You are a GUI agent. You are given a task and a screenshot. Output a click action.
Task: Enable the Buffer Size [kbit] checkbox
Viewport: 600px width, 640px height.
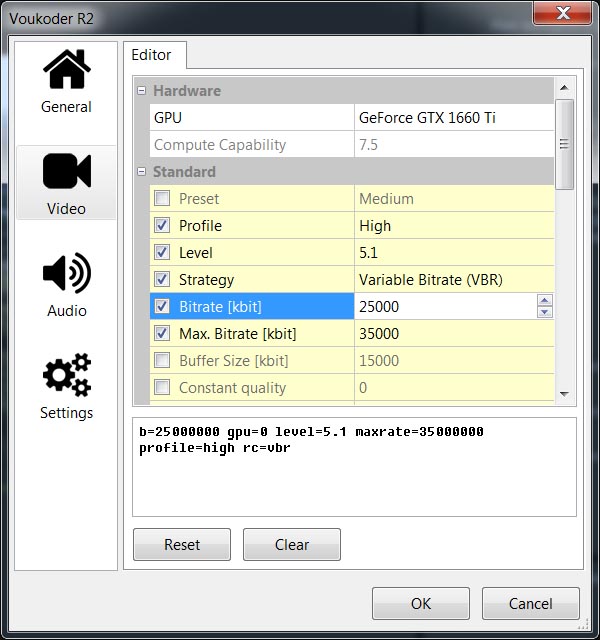point(162,360)
